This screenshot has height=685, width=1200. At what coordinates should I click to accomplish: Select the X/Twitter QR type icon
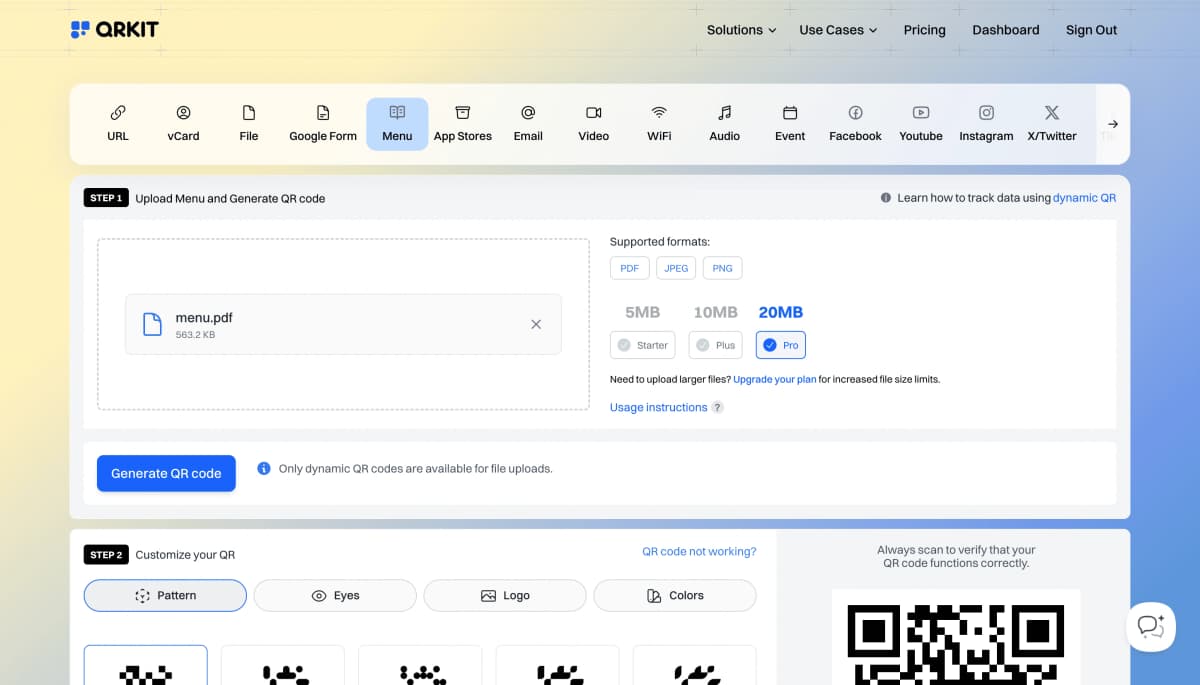click(1052, 113)
